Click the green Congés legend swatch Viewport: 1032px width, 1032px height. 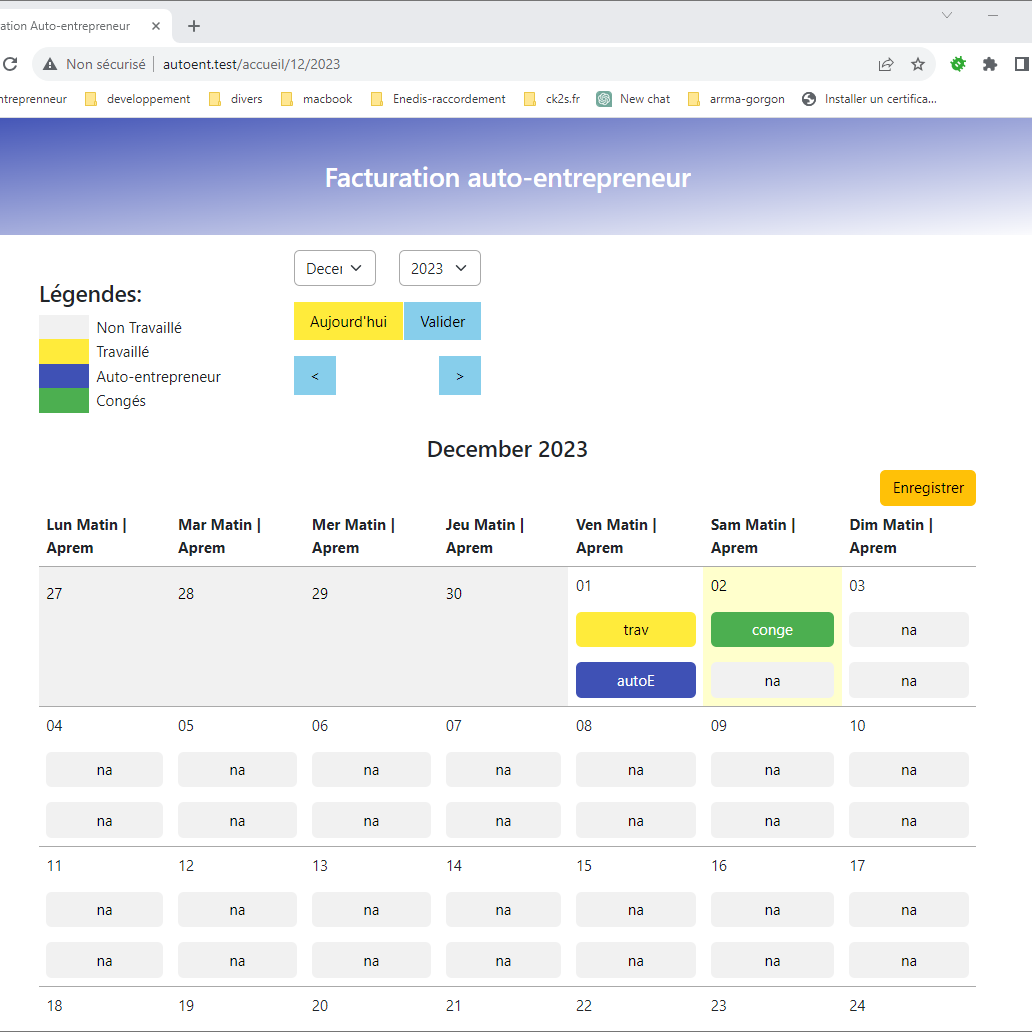click(64, 401)
